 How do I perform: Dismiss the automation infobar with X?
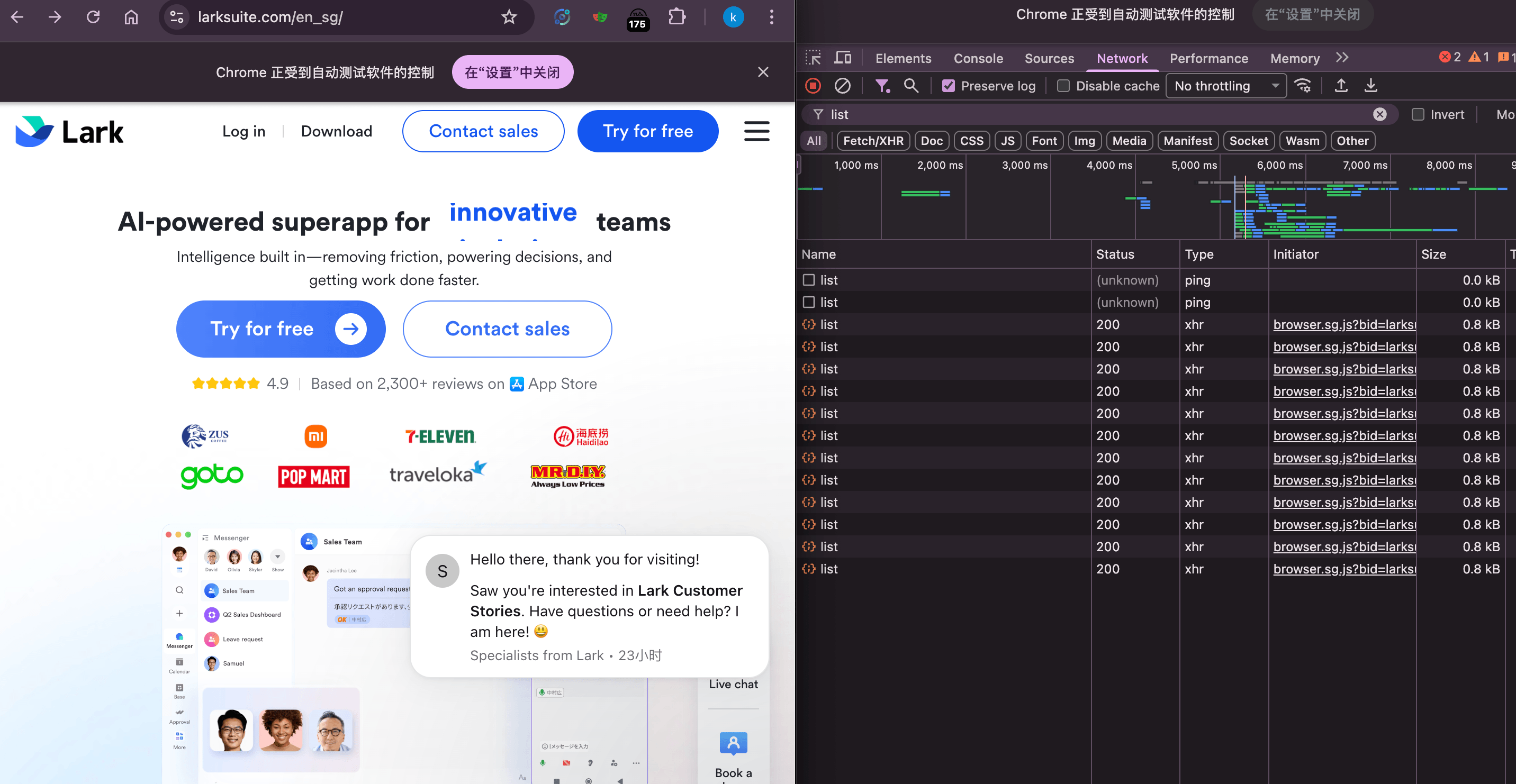(x=763, y=72)
